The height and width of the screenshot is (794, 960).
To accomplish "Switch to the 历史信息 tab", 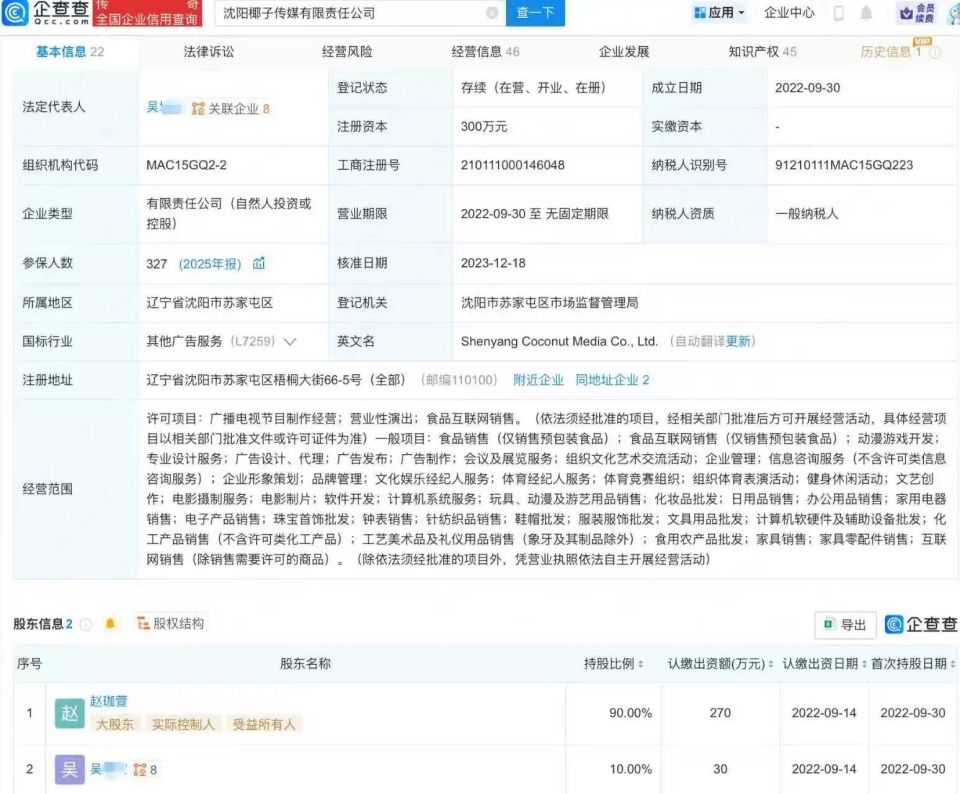I will (x=890, y=52).
